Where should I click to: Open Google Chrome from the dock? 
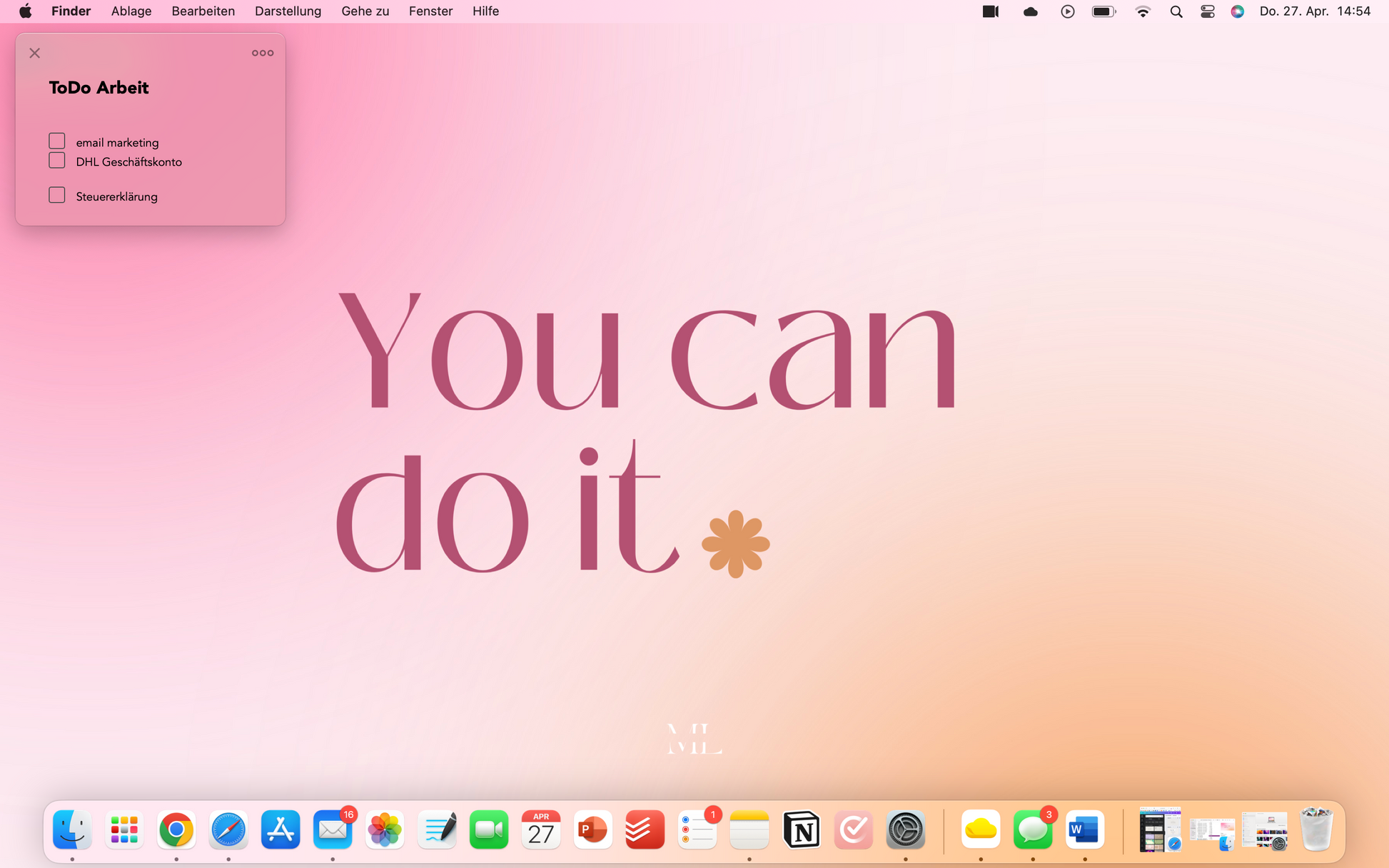click(176, 829)
